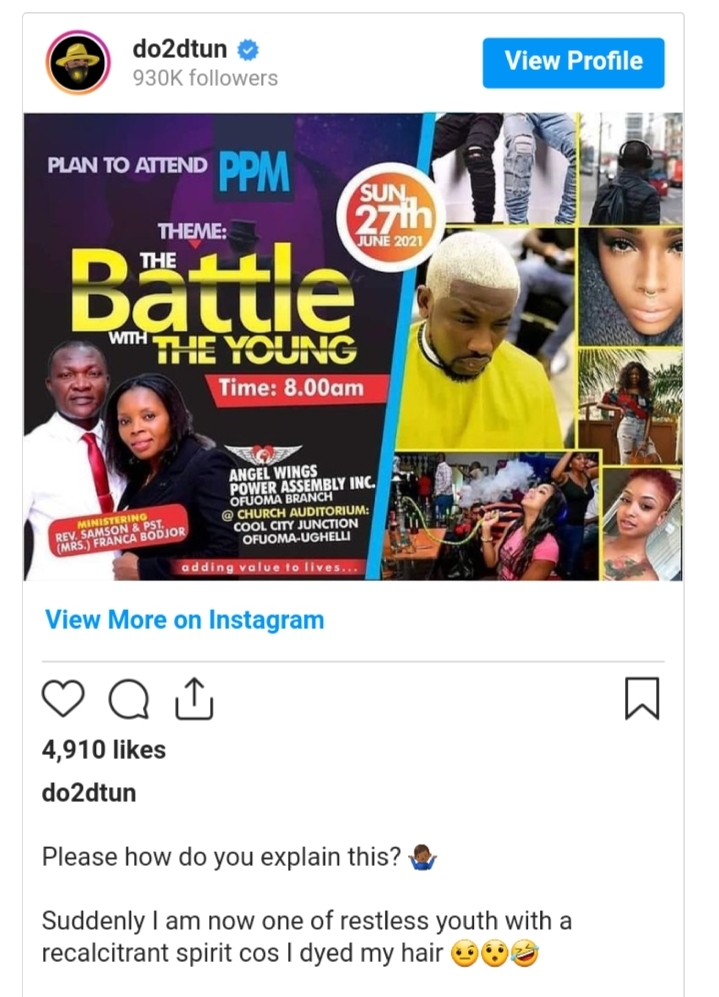Viewport: 719px width, 997px height.
Task: Click the Angel Wings Power Assembly logo
Action: [x=262, y=454]
